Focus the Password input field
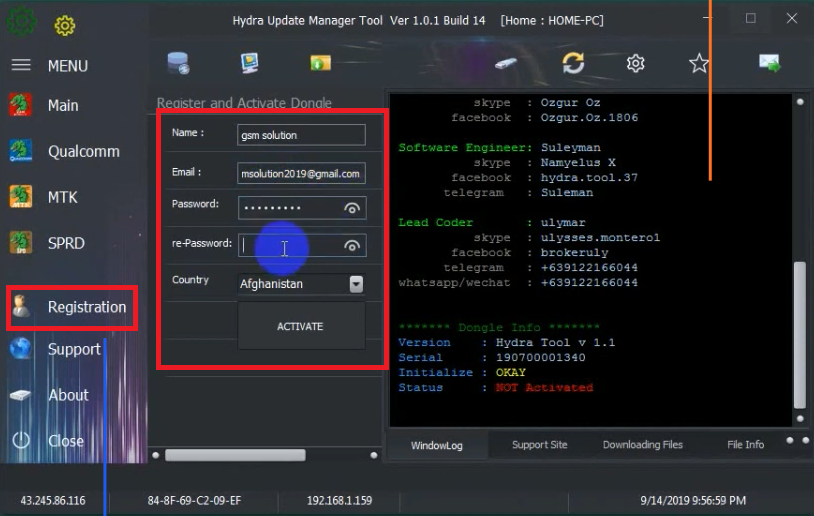This screenshot has height=516, width=814. tap(302, 208)
